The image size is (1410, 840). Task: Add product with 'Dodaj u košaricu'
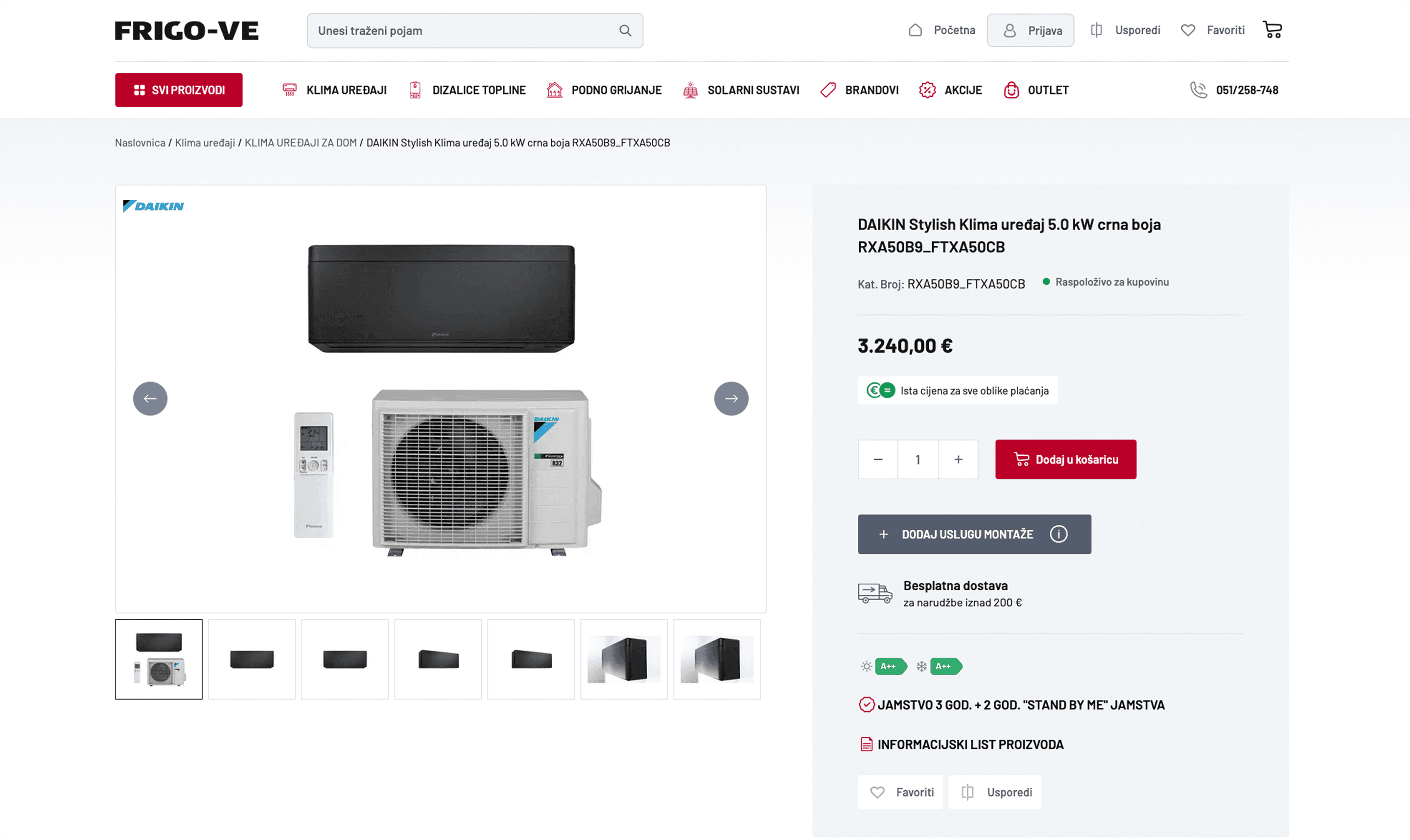[x=1066, y=460]
